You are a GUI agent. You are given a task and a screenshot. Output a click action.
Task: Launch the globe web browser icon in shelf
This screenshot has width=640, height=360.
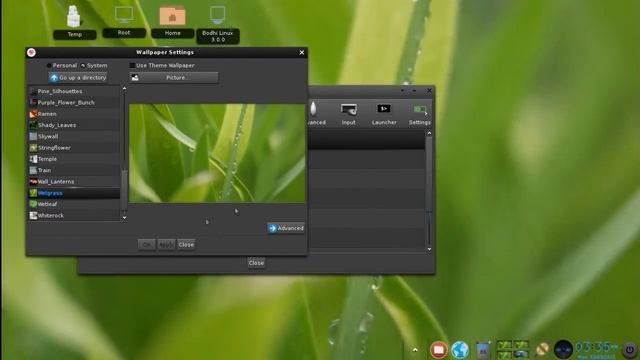[460, 350]
